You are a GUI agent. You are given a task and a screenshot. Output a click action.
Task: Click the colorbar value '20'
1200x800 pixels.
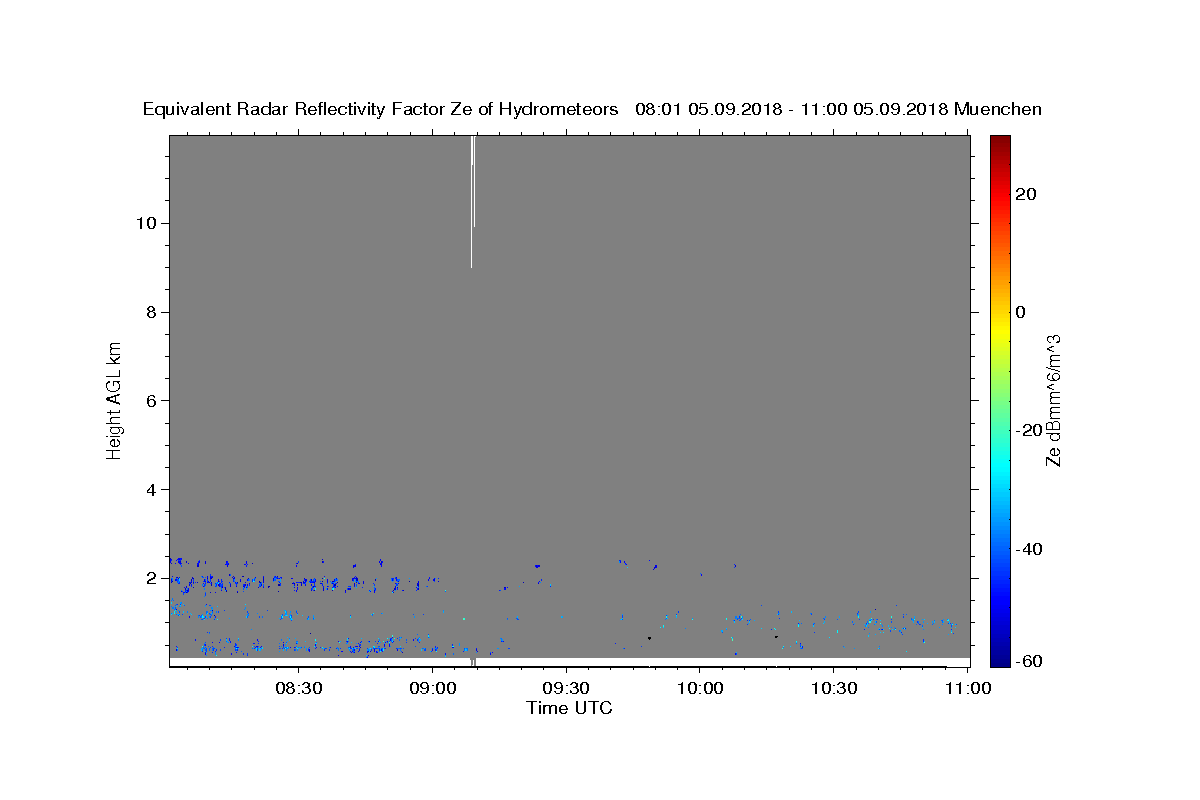pyautogui.click(x=1025, y=194)
